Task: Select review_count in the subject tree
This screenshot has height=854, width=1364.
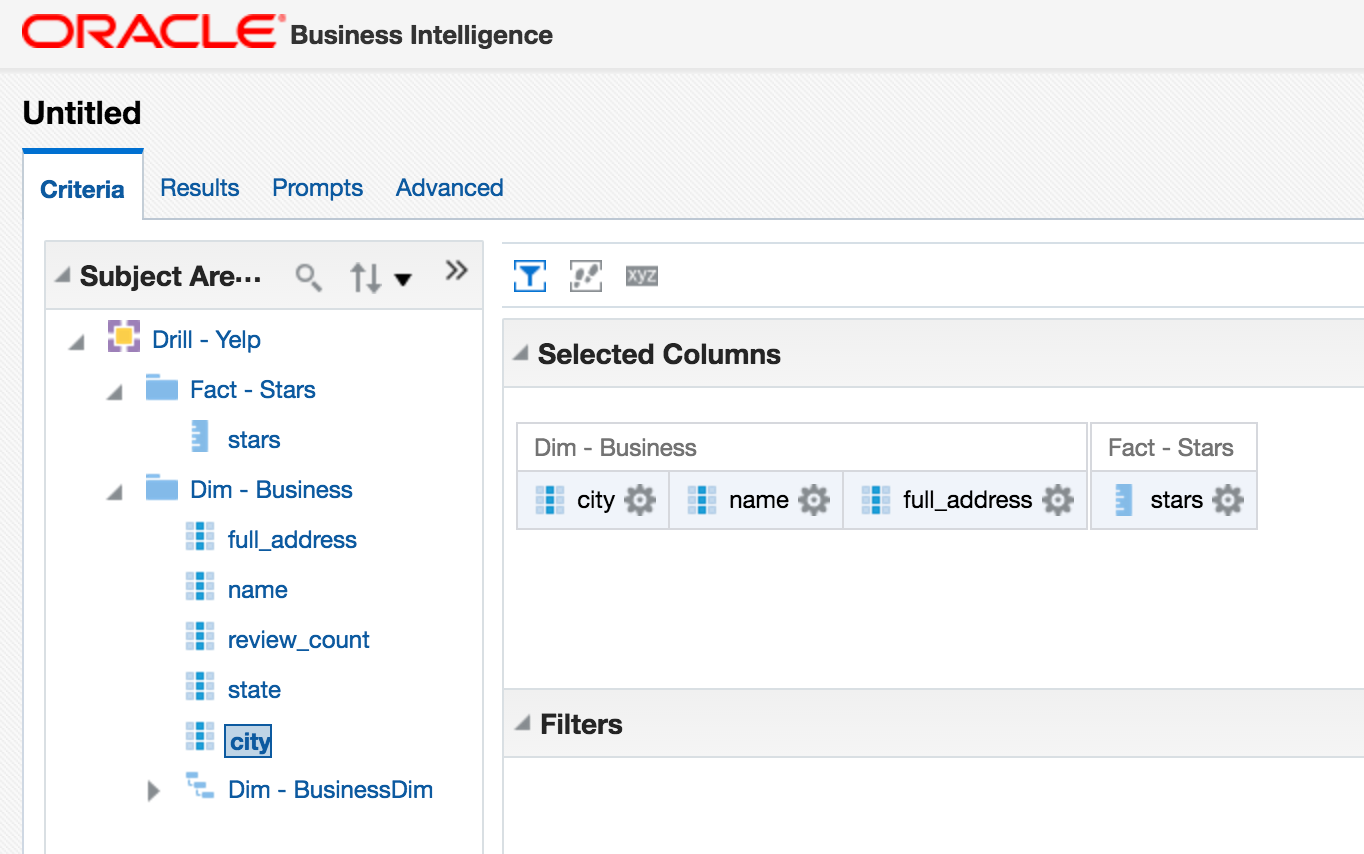Action: coord(298,640)
